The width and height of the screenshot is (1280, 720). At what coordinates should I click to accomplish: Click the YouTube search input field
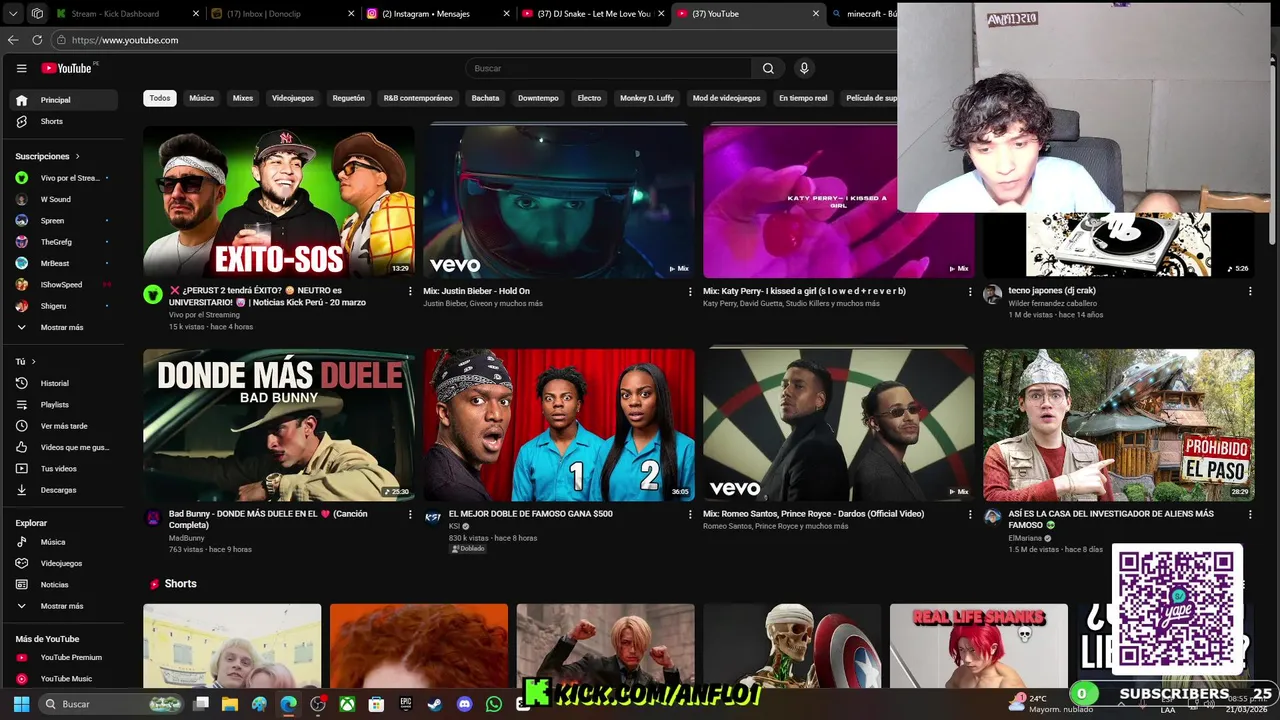click(x=608, y=68)
